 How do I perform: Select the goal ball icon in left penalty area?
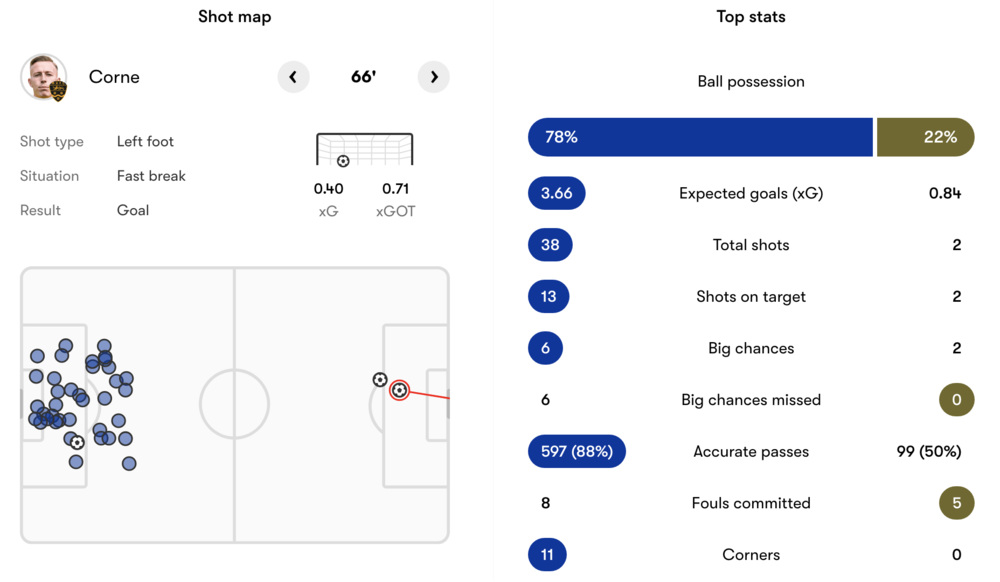77,442
